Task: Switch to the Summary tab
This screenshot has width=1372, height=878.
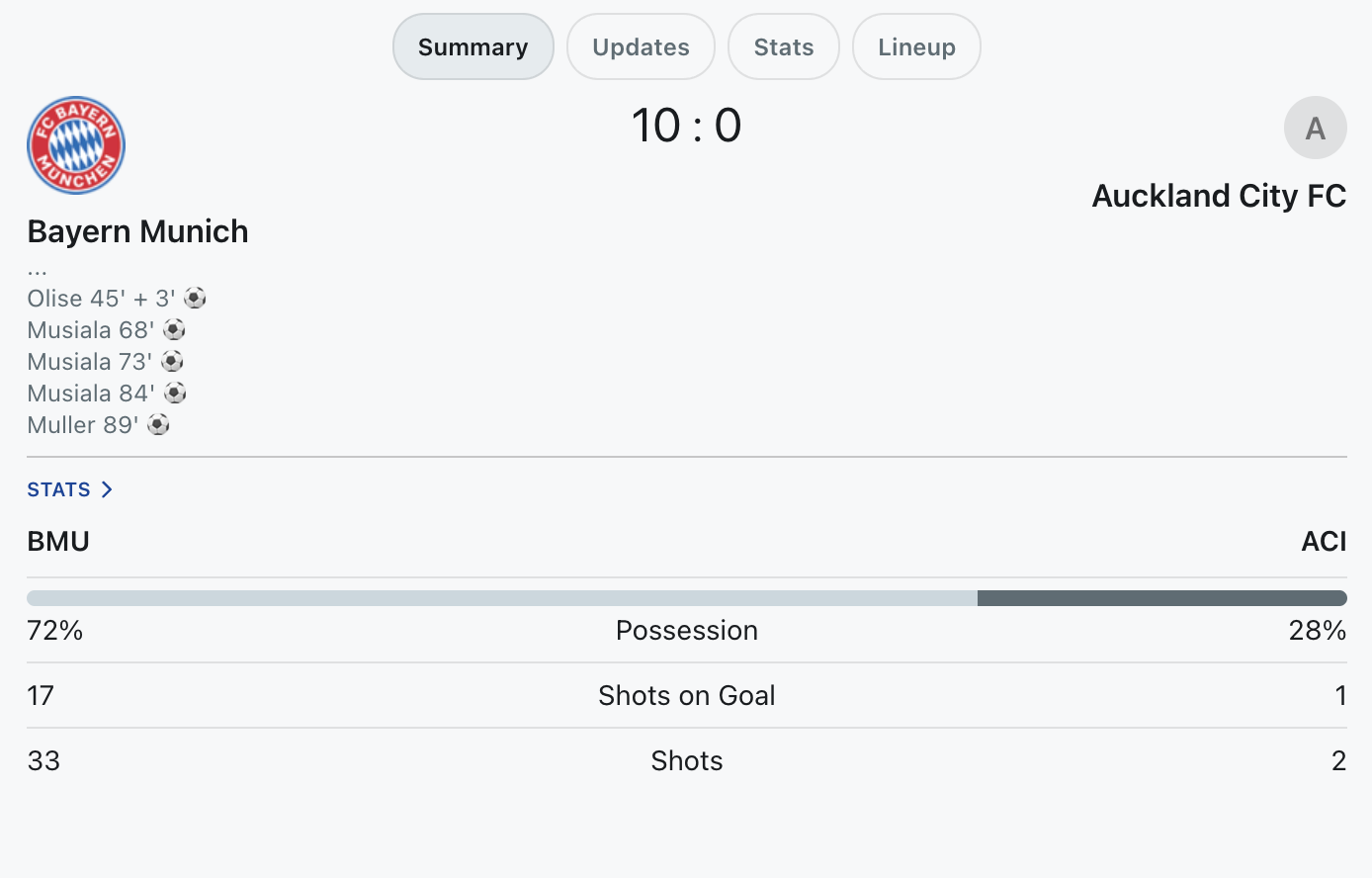Action: [473, 46]
